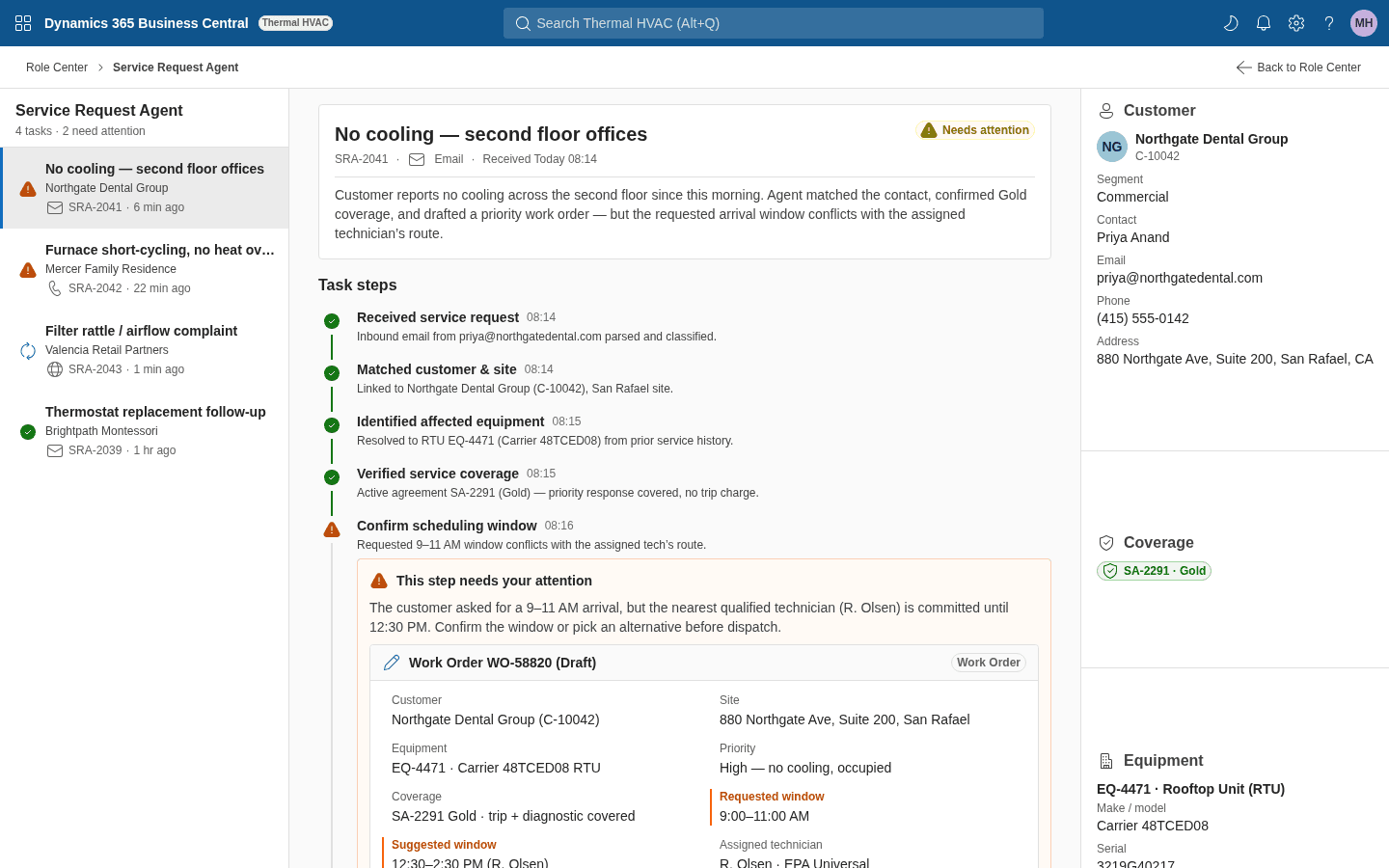Click the Customer panel person icon
This screenshot has width=1389, height=868.
pos(1106,111)
